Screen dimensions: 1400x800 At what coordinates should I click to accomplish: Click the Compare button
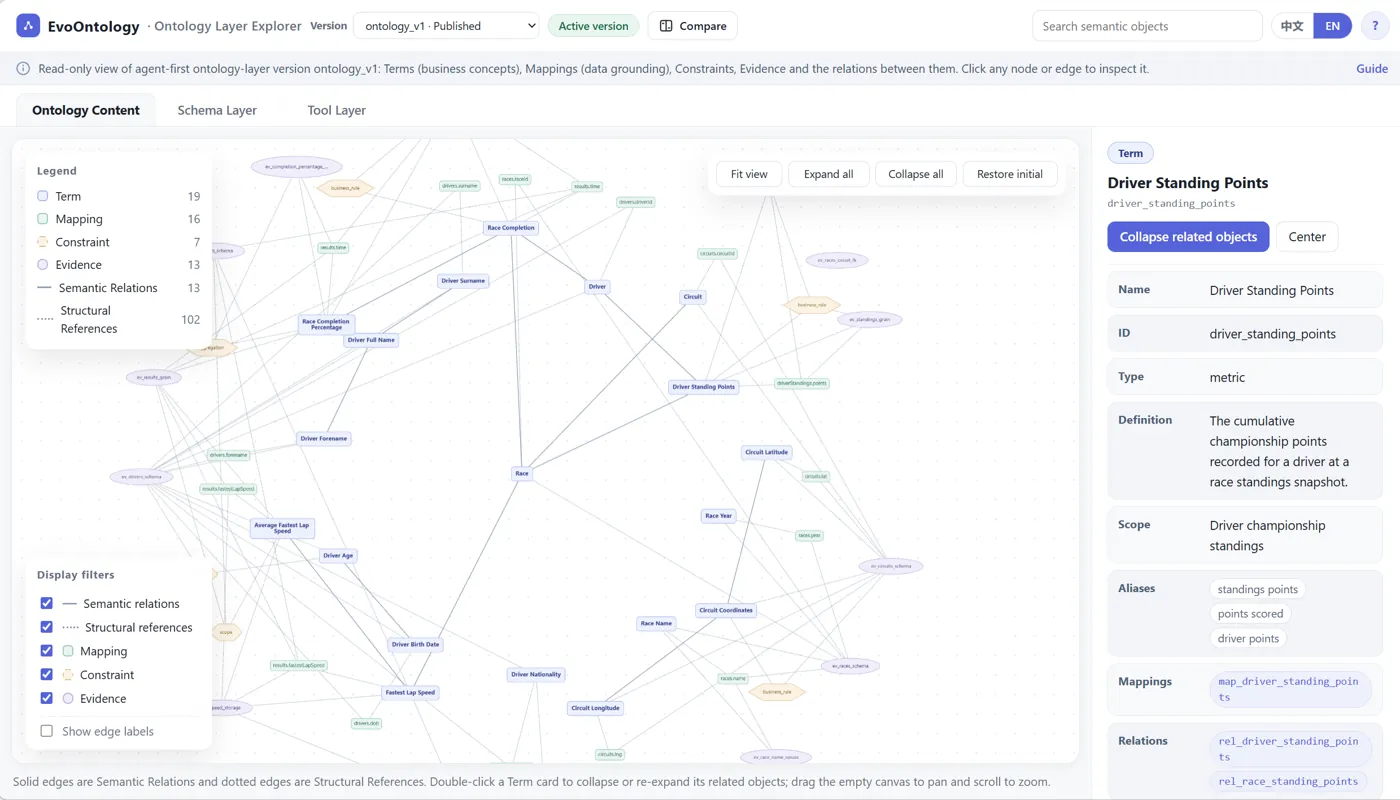click(x=693, y=26)
